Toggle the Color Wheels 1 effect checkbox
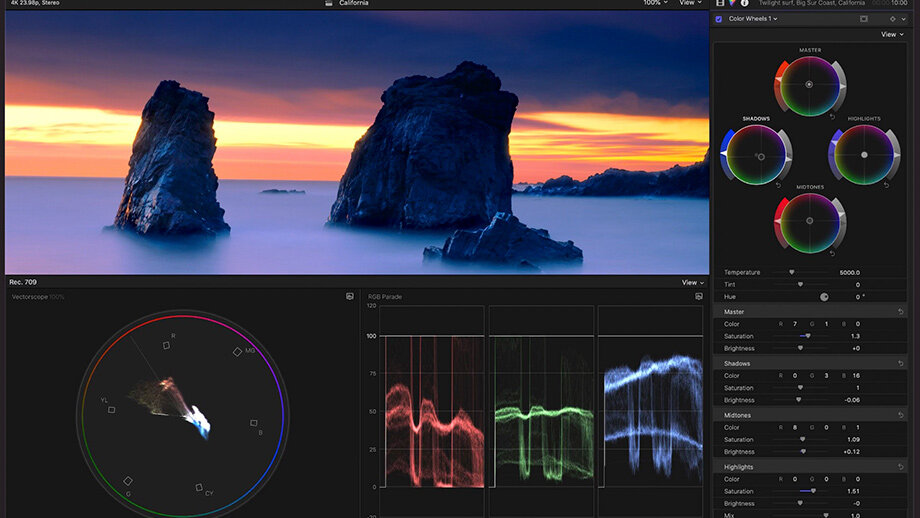This screenshot has height=518, width=920. 719,19
